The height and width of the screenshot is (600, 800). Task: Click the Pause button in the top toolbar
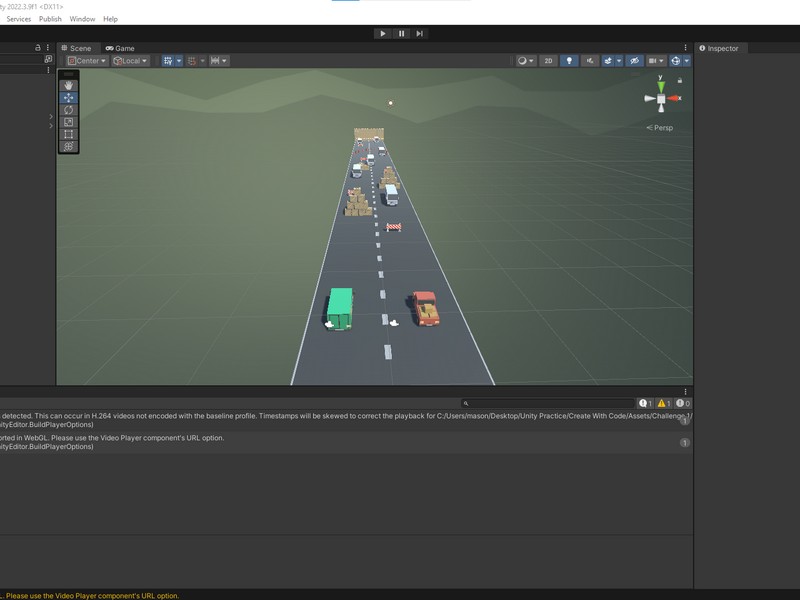(401, 33)
